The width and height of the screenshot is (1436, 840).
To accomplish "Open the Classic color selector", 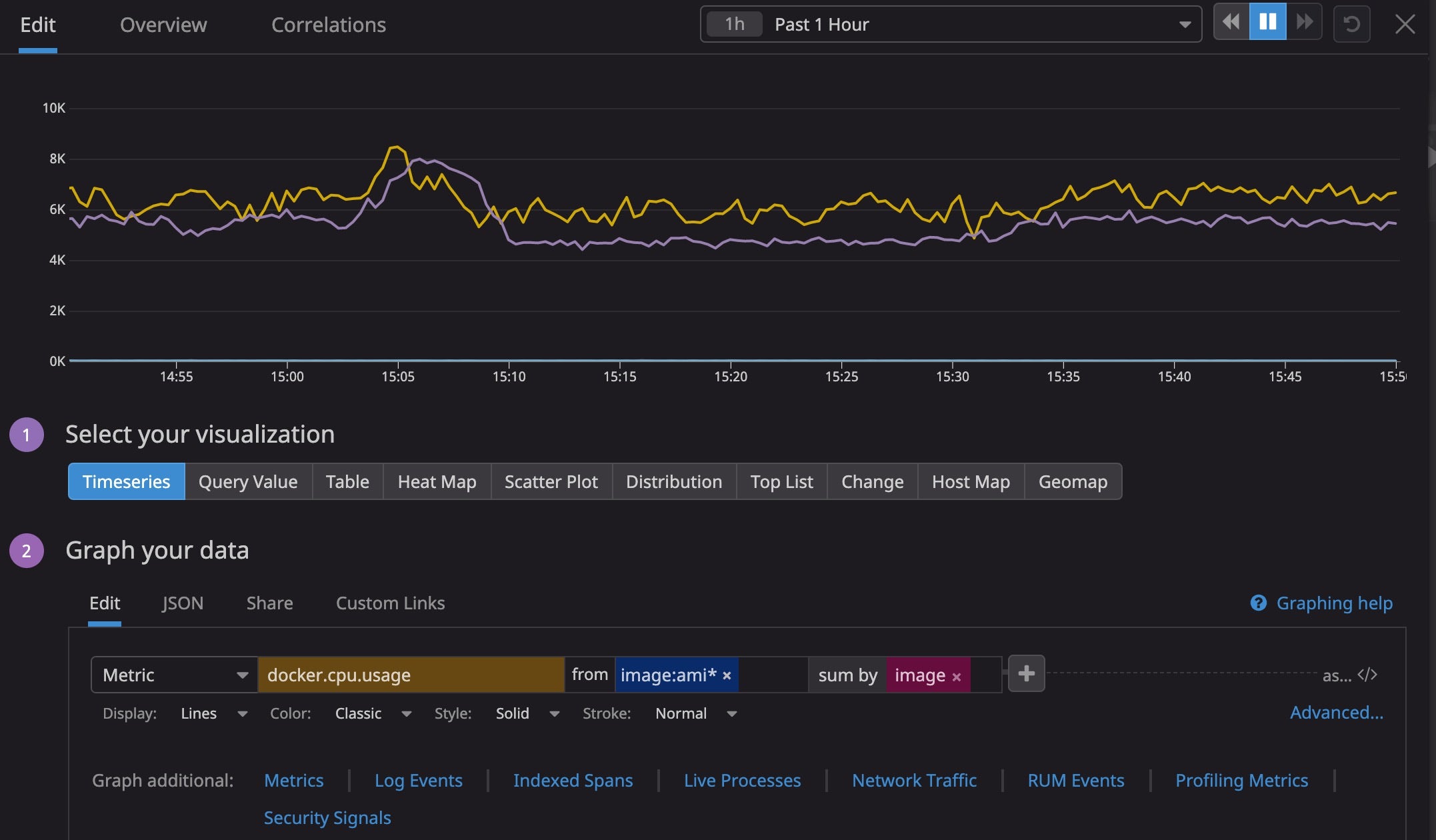I will tap(371, 713).
